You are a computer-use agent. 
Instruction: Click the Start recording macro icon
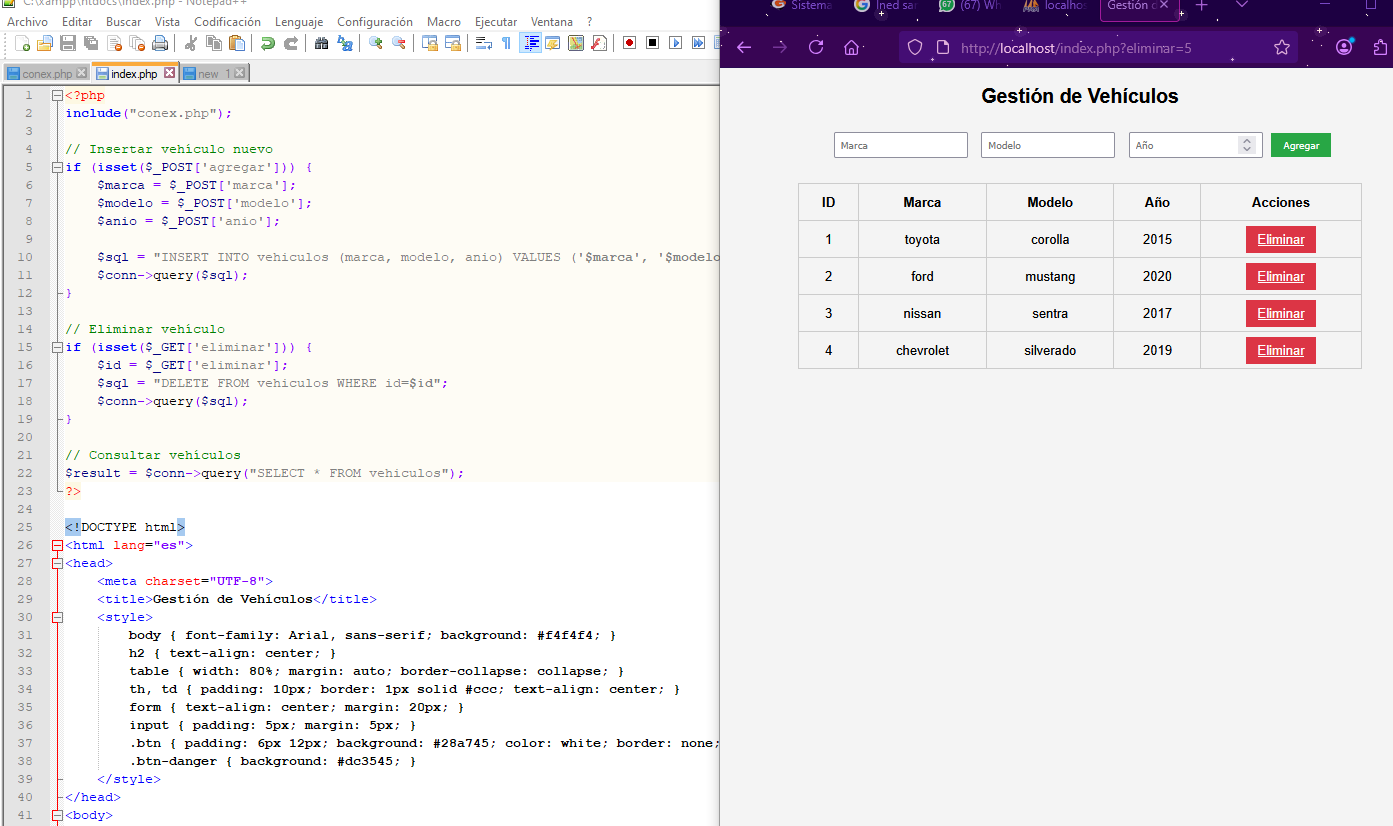coord(629,43)
